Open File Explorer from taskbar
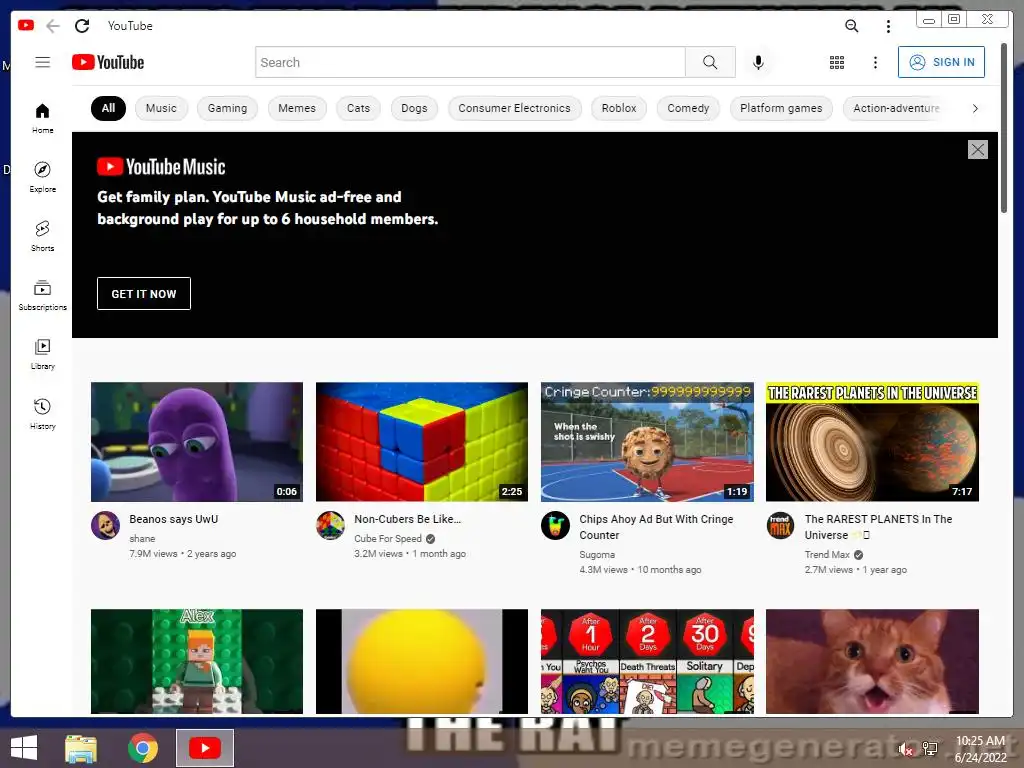The image size is (1024, 768). point(81,748)
